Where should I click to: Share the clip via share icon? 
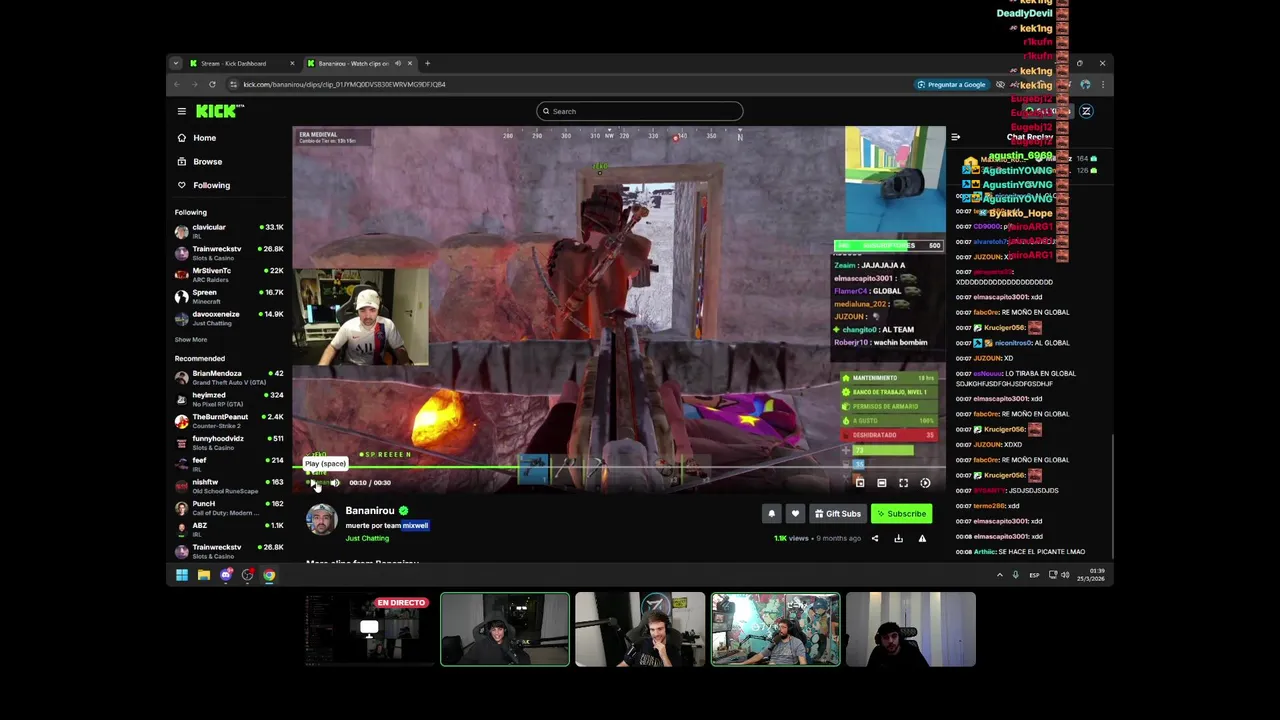tap(875, 539)
